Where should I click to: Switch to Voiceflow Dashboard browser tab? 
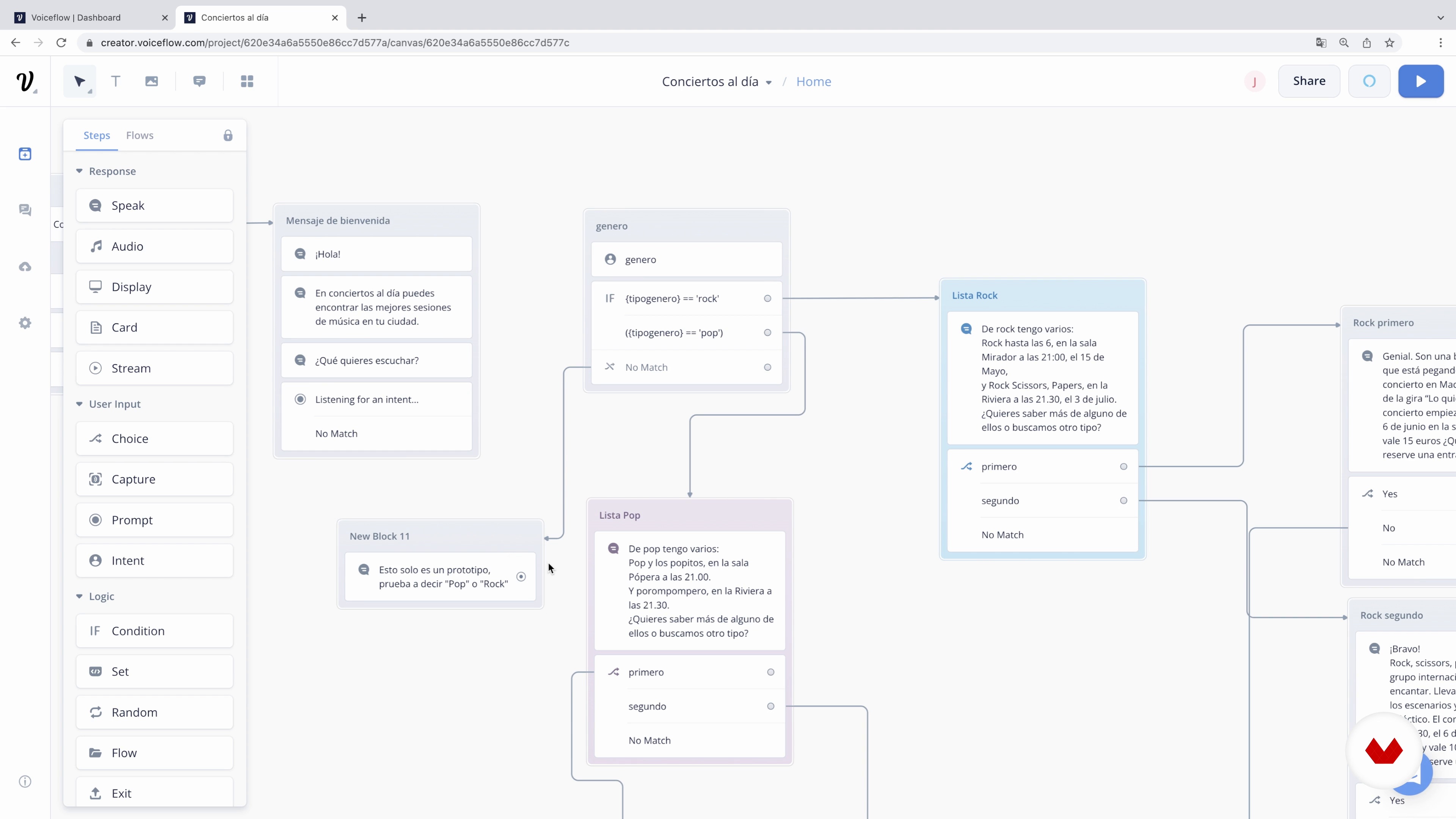point(91,17)
